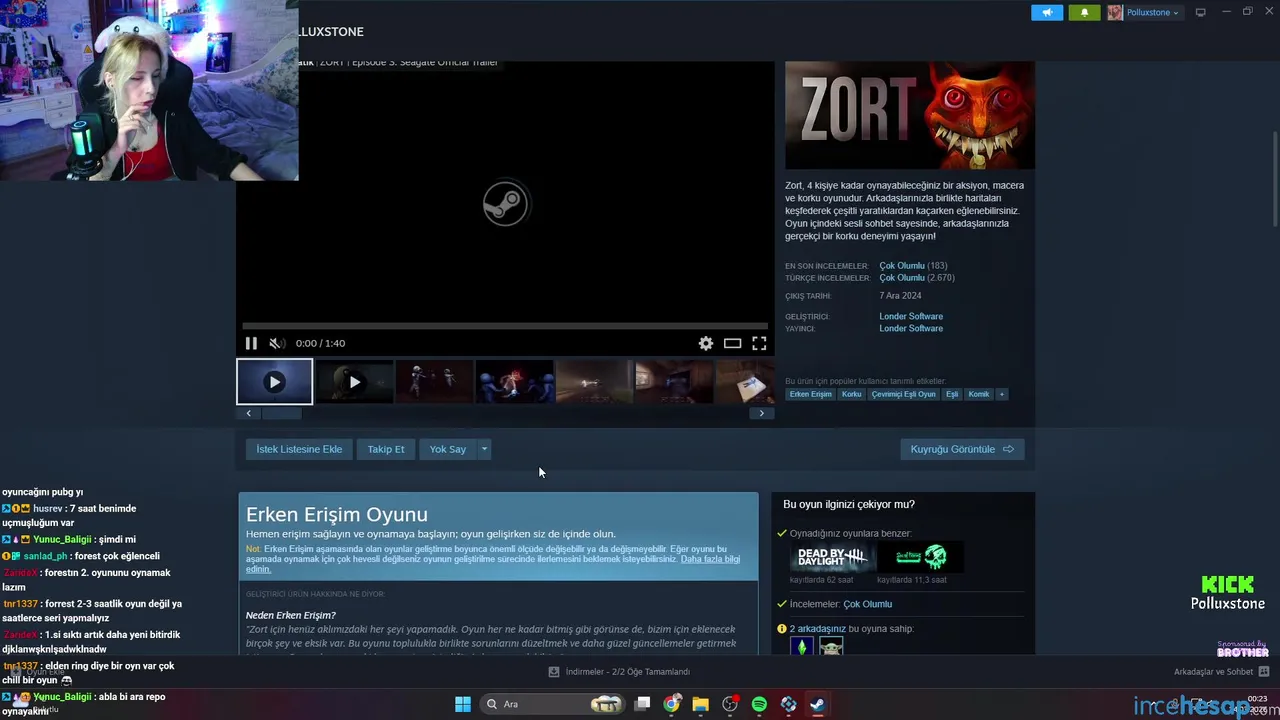Select the first trailer thumbnail
Screen dimensions: 1280x720
(274, 382)
